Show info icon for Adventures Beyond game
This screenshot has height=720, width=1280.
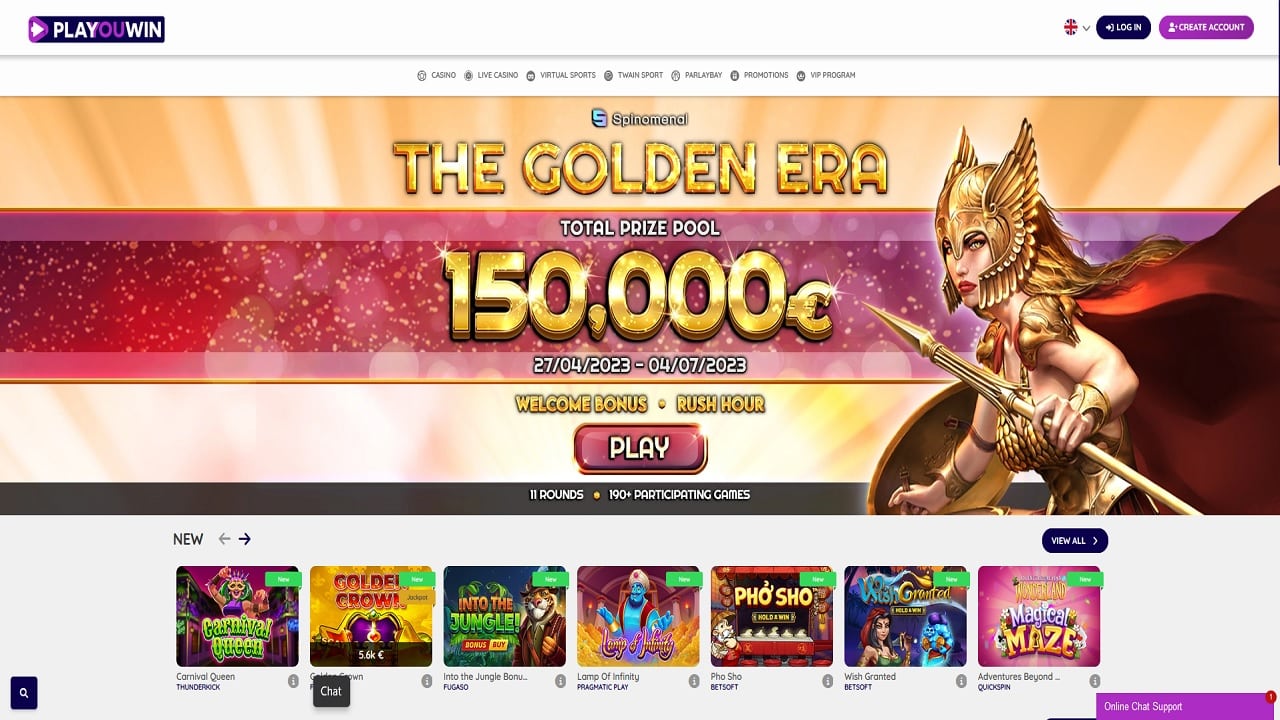[x=1095, y=681]
